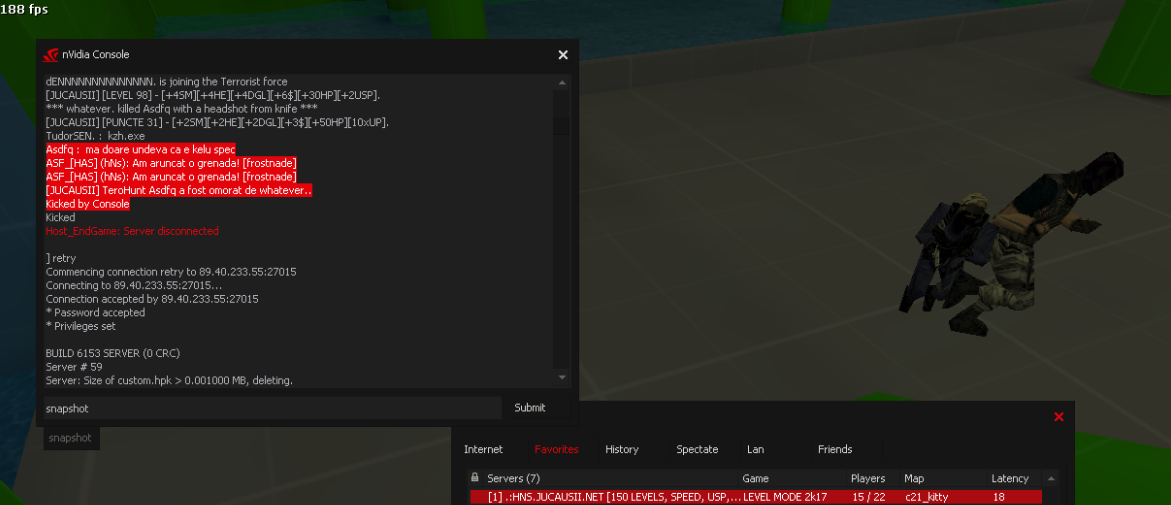Image resolution: width=1171 pixels, height=505 pixels.
Task: Click 'is joining the Terrorist force' line
Action: coord(167,81)
